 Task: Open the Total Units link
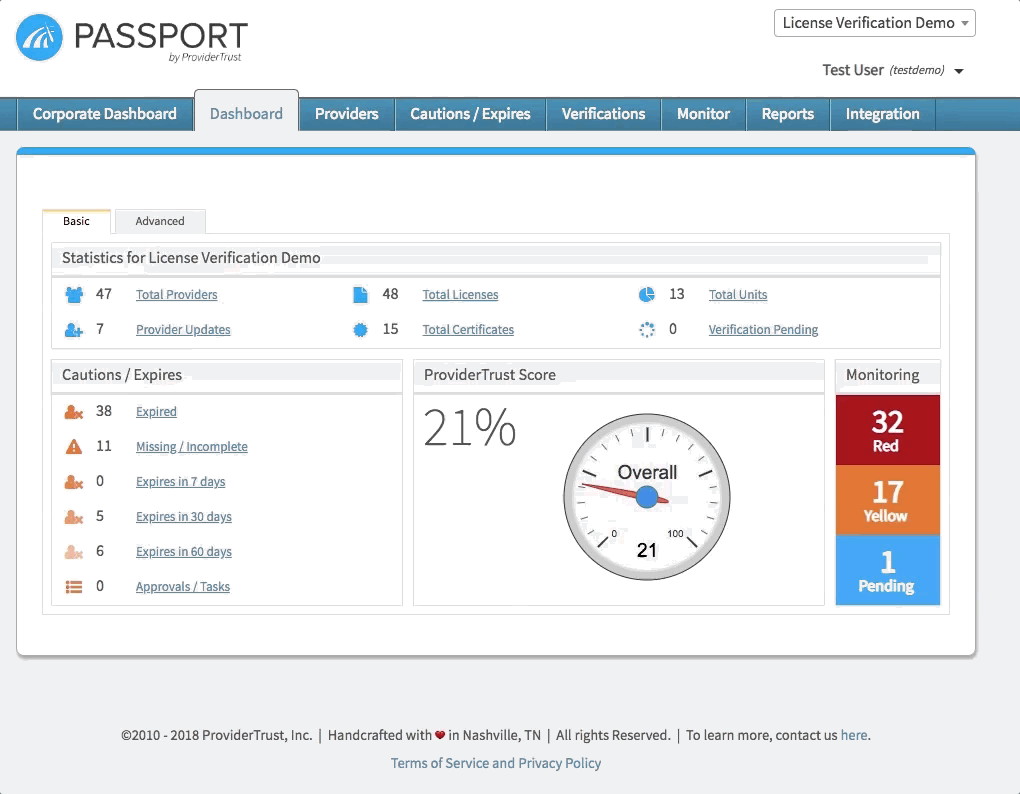pos(738,295)
